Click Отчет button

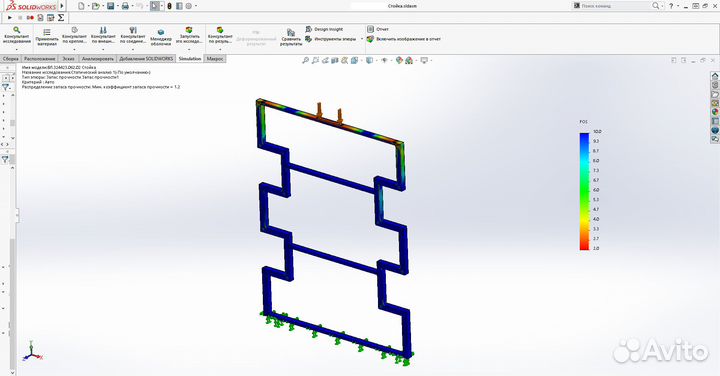[377, 29]
